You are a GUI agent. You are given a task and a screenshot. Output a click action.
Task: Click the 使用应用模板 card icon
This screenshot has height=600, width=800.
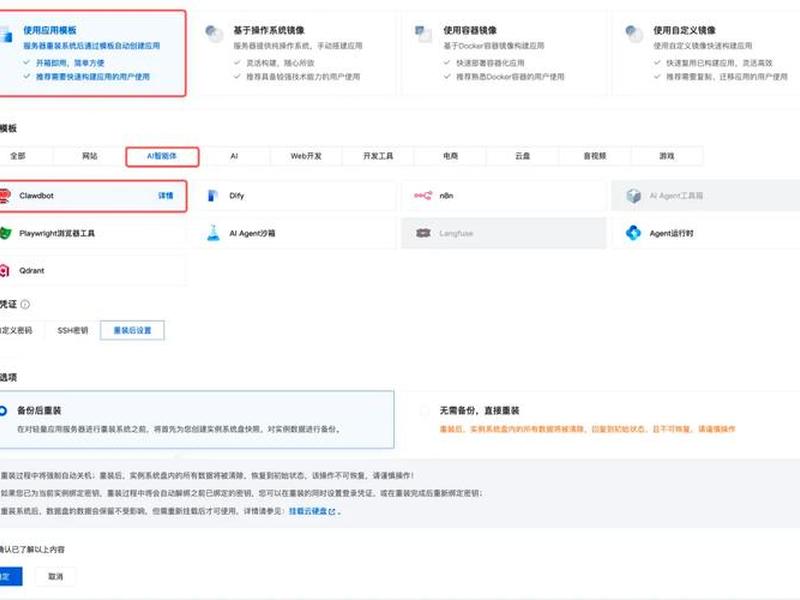[6, 35]
